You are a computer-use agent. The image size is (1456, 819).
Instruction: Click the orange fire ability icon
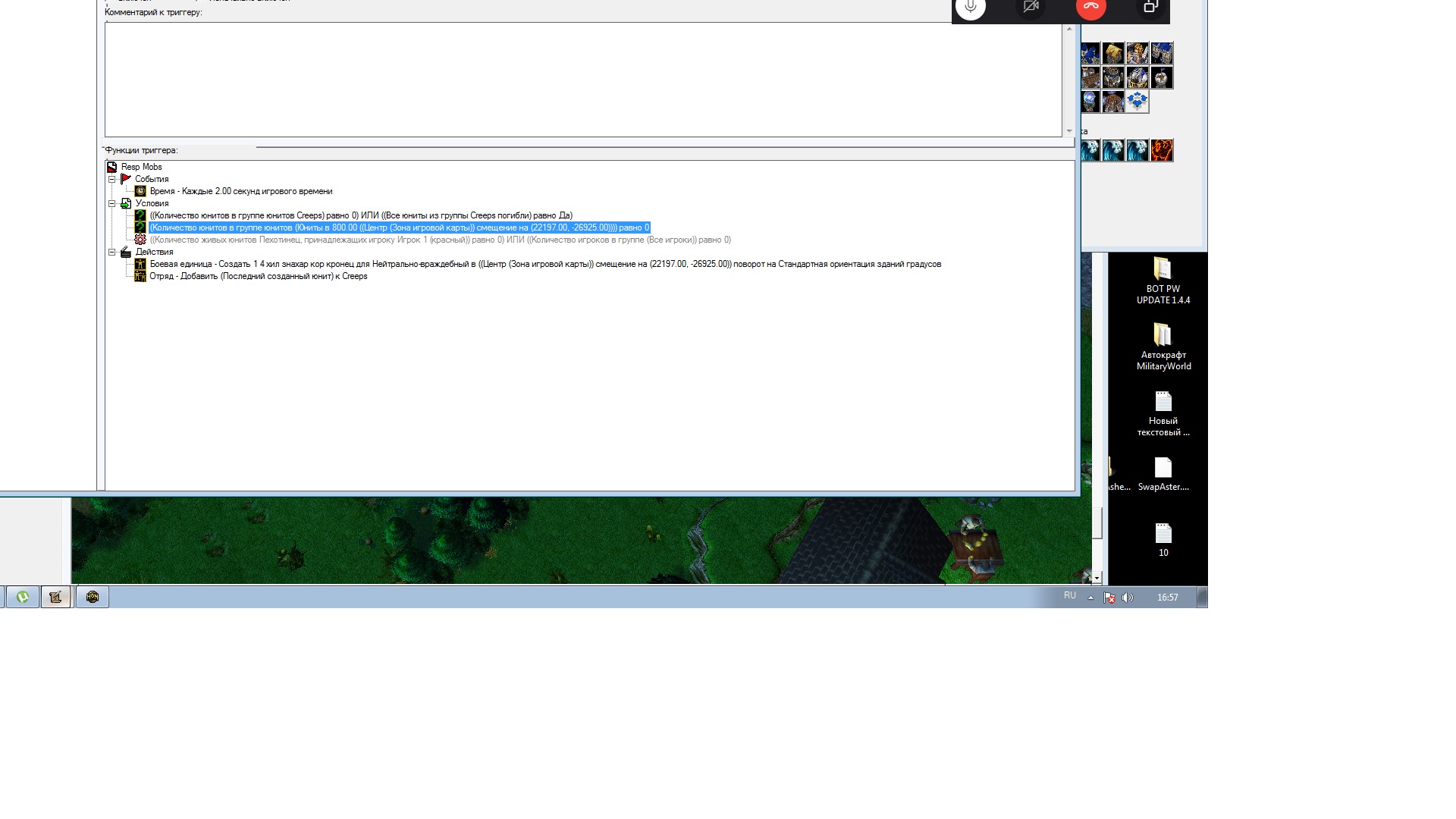[x=1161, y=150]
